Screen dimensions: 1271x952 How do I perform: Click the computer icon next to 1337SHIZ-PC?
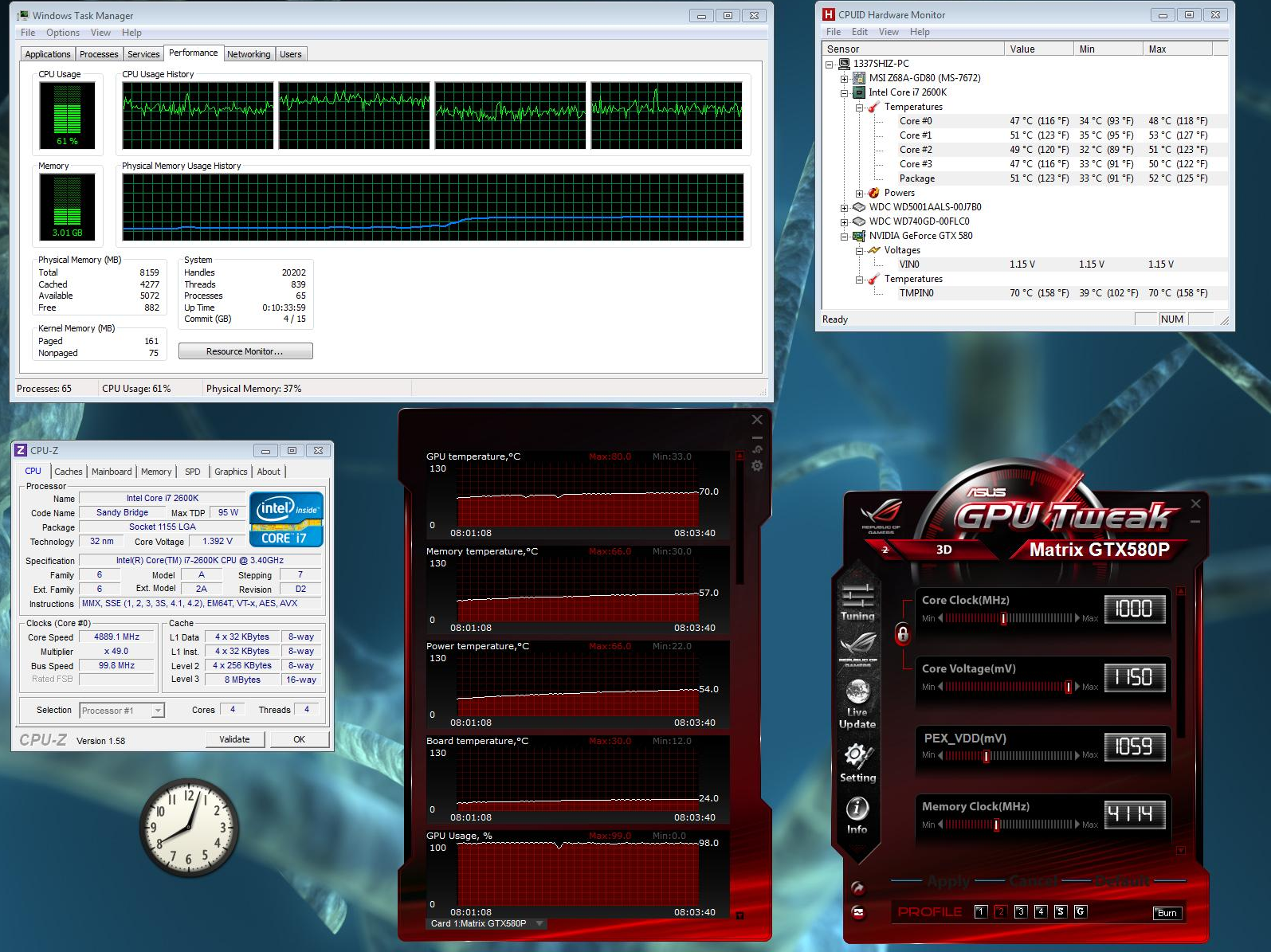point(844,64)
